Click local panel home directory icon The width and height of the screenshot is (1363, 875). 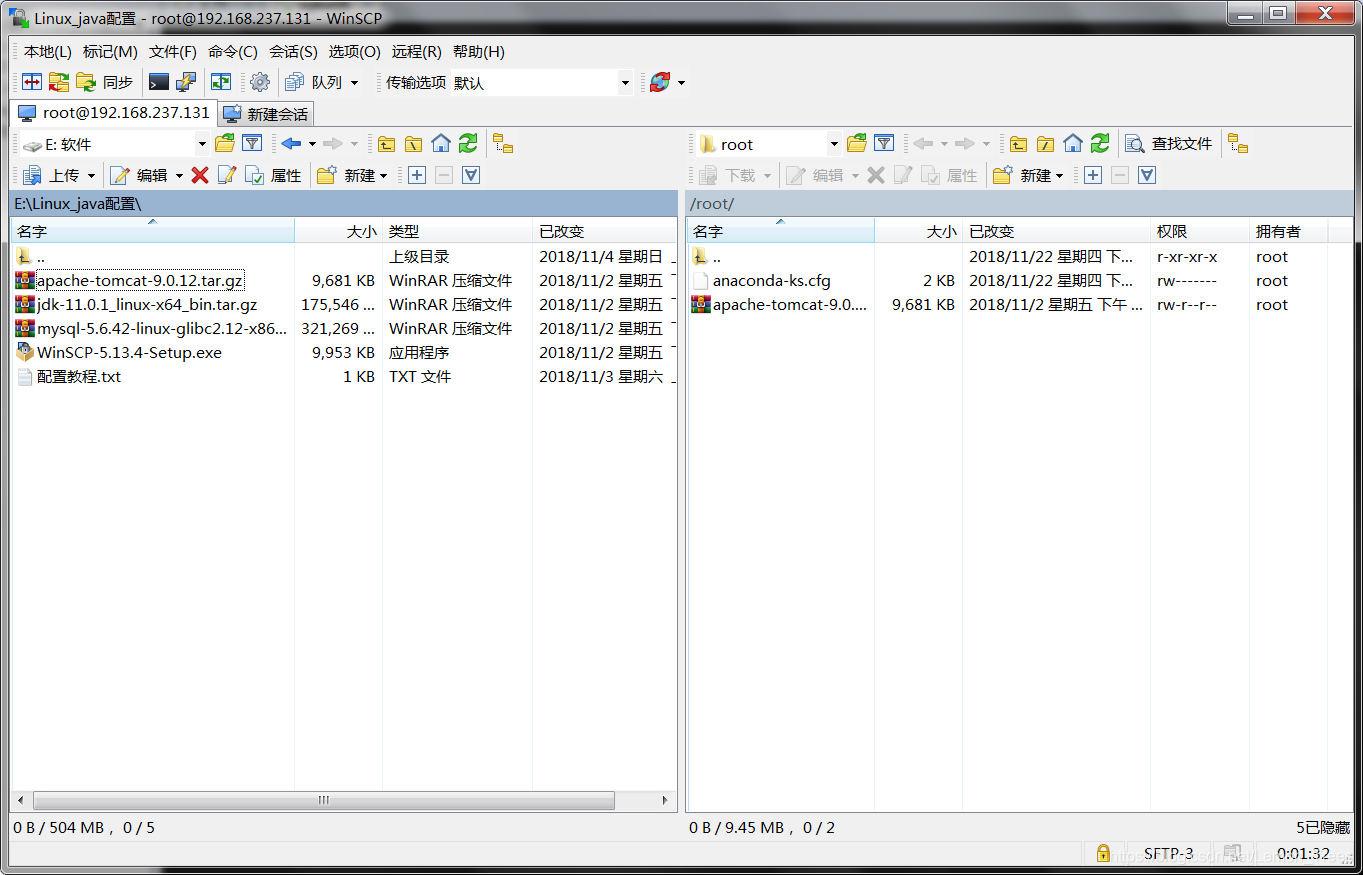(x=441, y=144)
